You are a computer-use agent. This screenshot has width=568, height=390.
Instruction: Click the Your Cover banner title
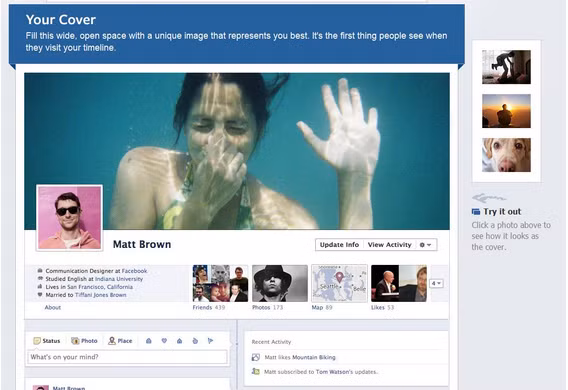[x=61, y=20]
